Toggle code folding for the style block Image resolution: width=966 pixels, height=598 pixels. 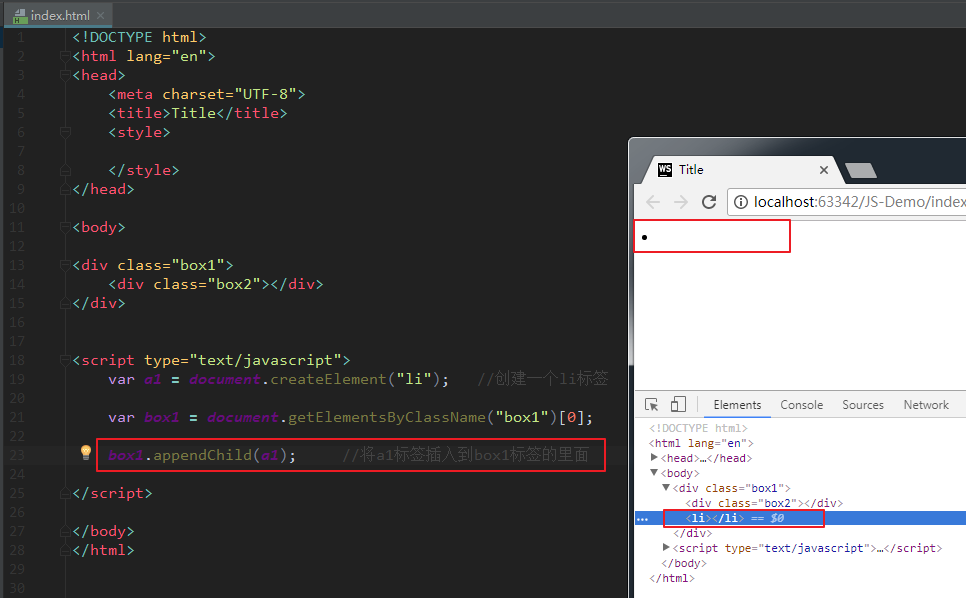click(x=65, y=131)
